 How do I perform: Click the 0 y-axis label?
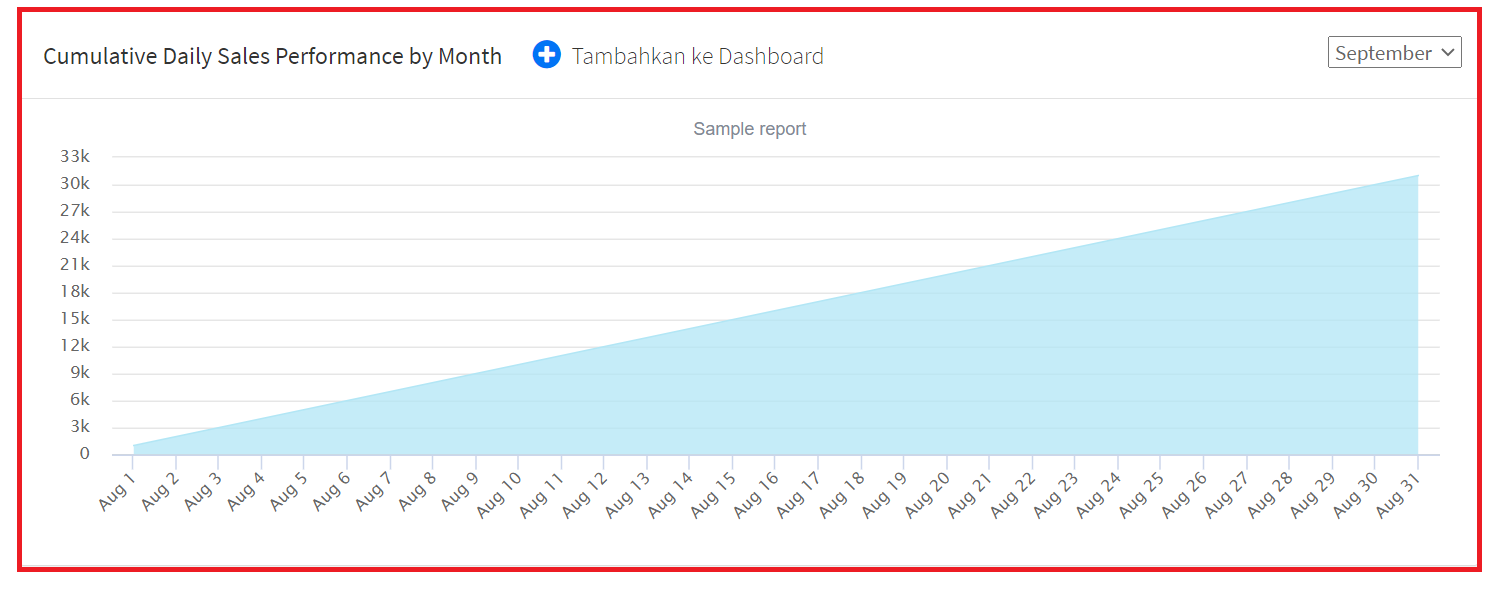(x=85, y=454)
